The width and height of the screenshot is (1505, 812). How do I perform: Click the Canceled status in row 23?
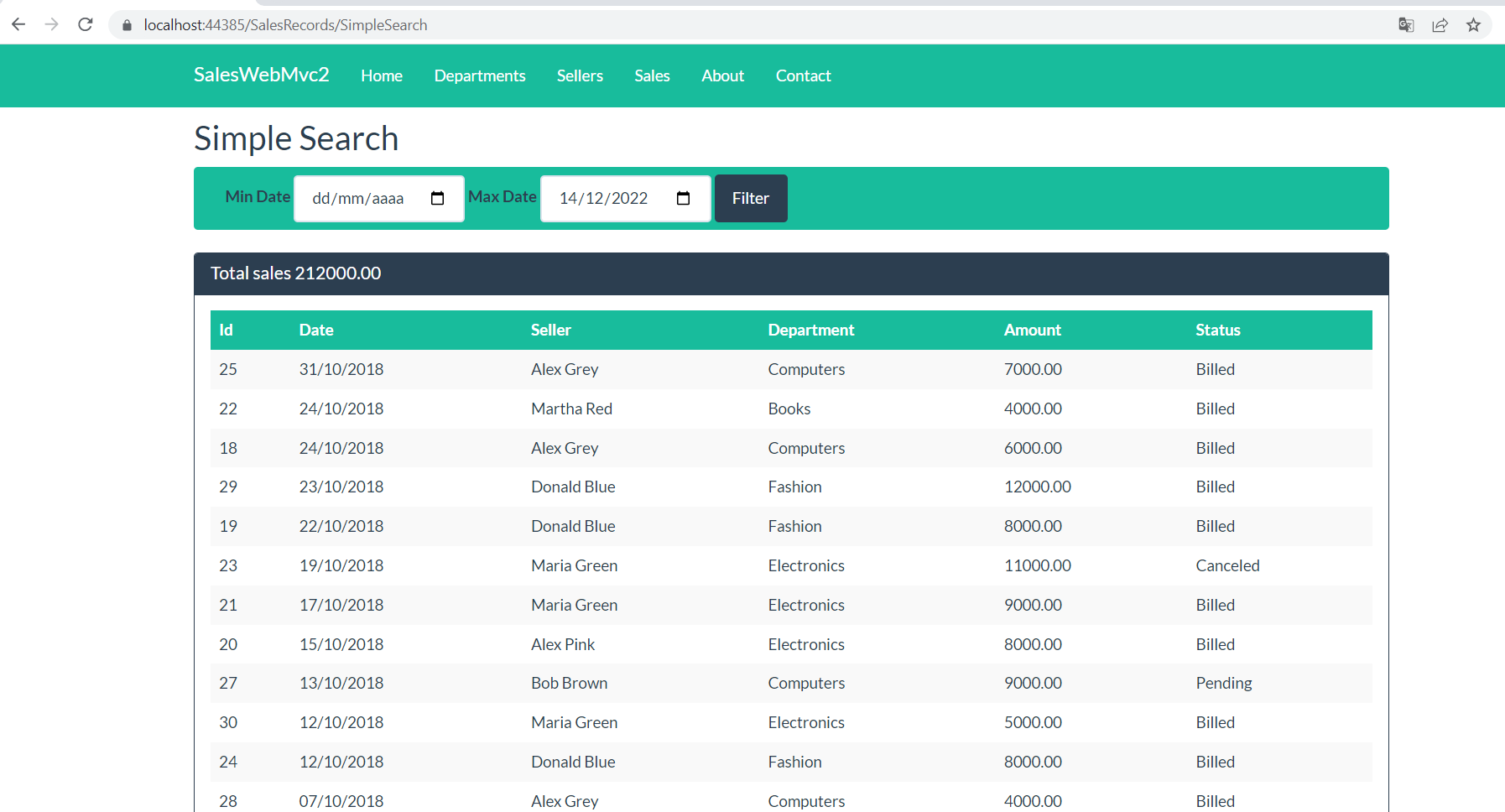tap(1228, 565)
